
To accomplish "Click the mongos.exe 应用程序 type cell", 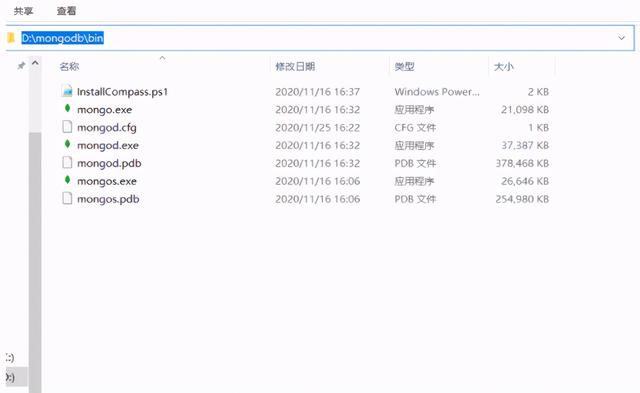I will (414, 182).
